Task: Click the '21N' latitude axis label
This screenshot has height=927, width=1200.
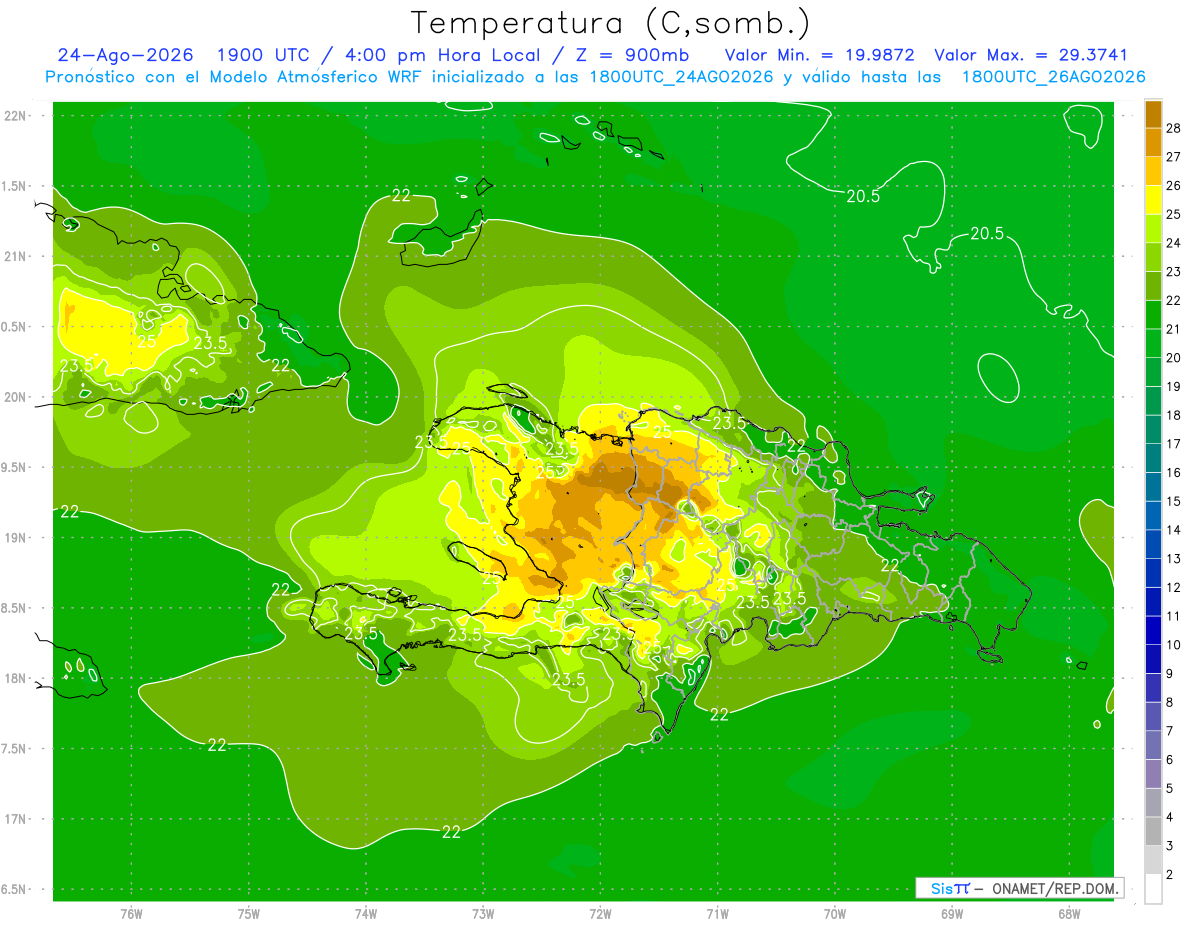Action: tap(15, 257)
